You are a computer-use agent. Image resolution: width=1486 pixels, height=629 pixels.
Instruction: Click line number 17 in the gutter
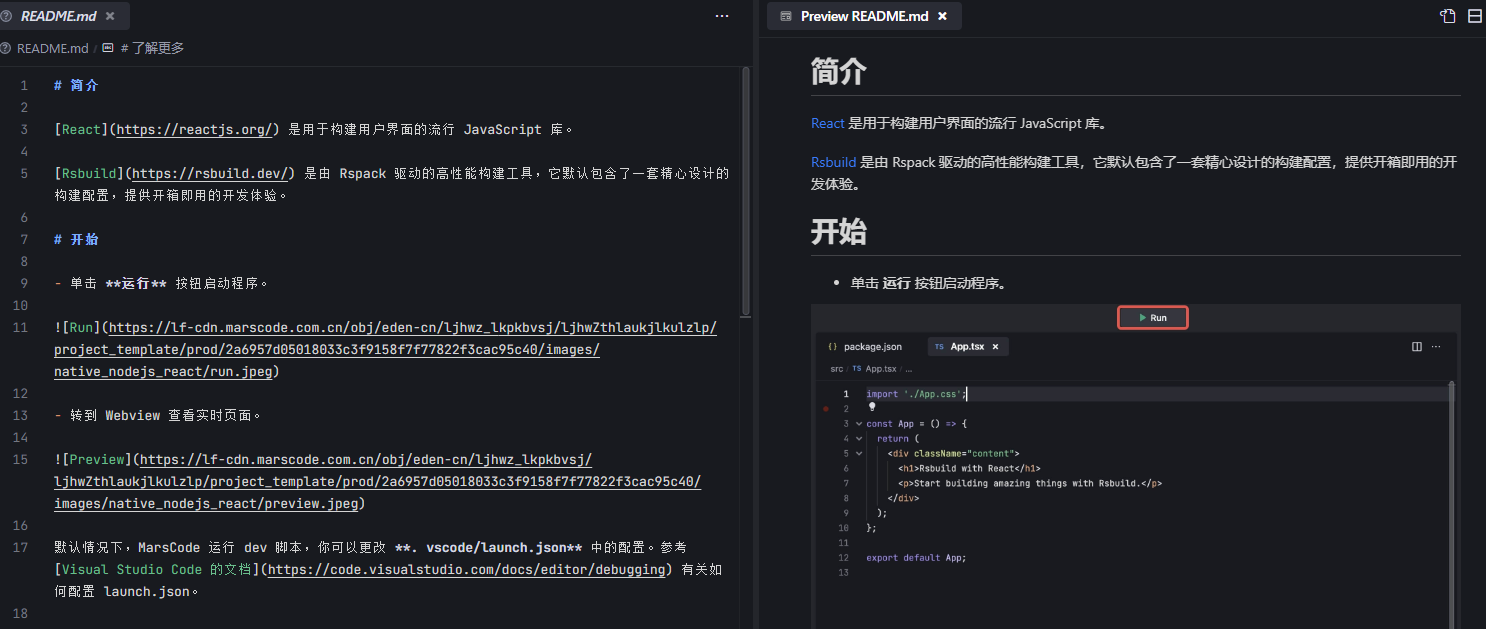[x=21, y=547]
